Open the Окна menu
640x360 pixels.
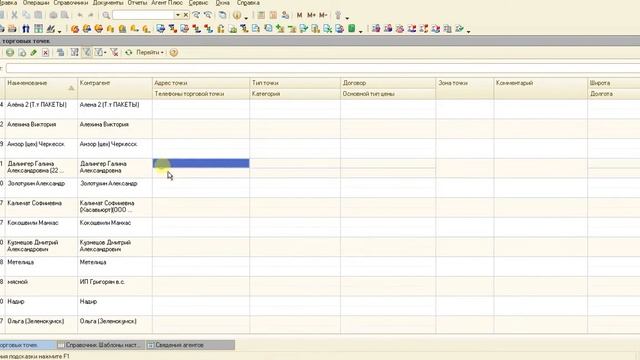[x=222, y=3]
